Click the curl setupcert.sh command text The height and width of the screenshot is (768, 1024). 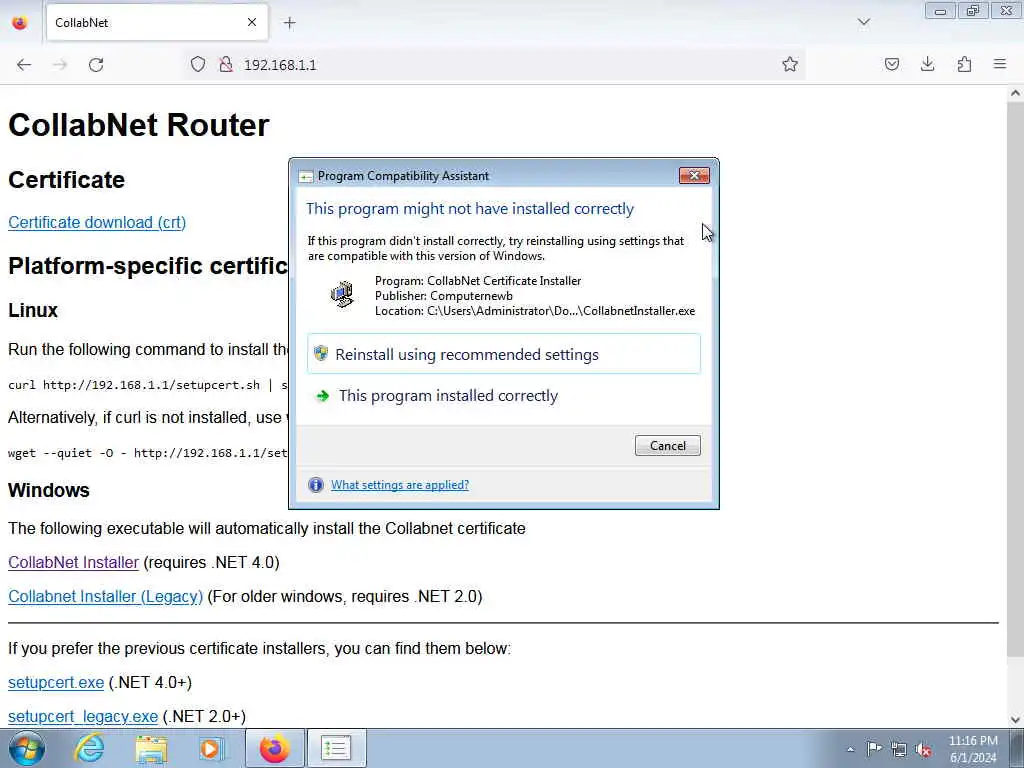[x=148, y=385]
